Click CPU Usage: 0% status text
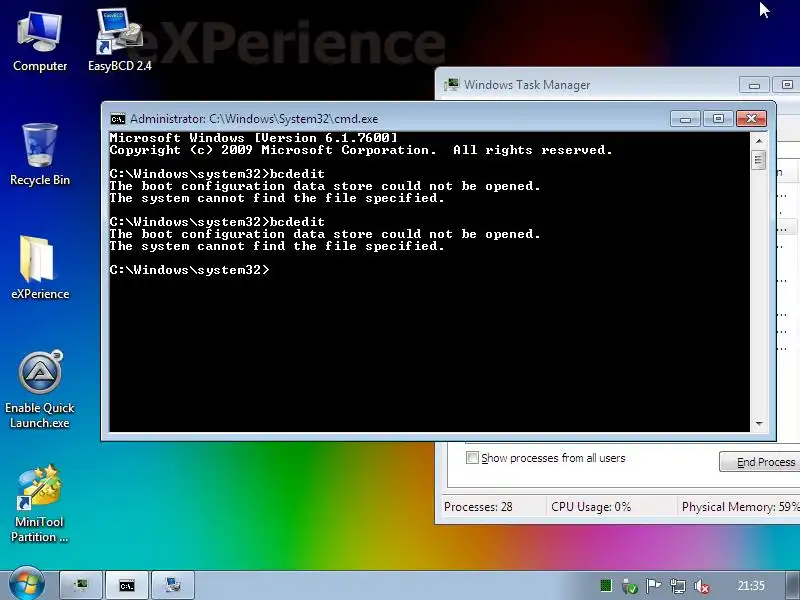Screen dimensions: 800x600 coord(591,507)
